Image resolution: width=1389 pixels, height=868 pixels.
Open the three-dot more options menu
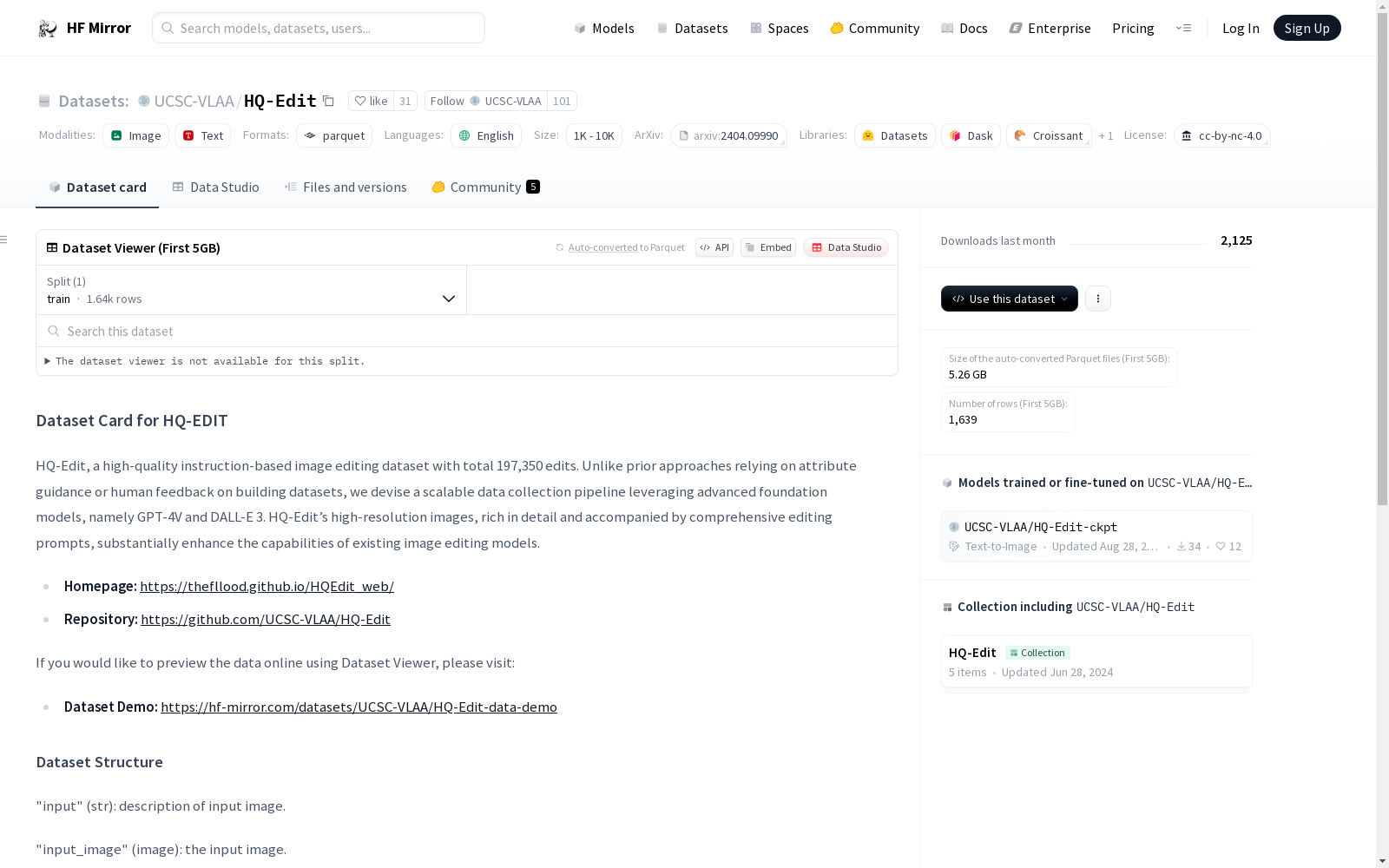coord(1098,299)
